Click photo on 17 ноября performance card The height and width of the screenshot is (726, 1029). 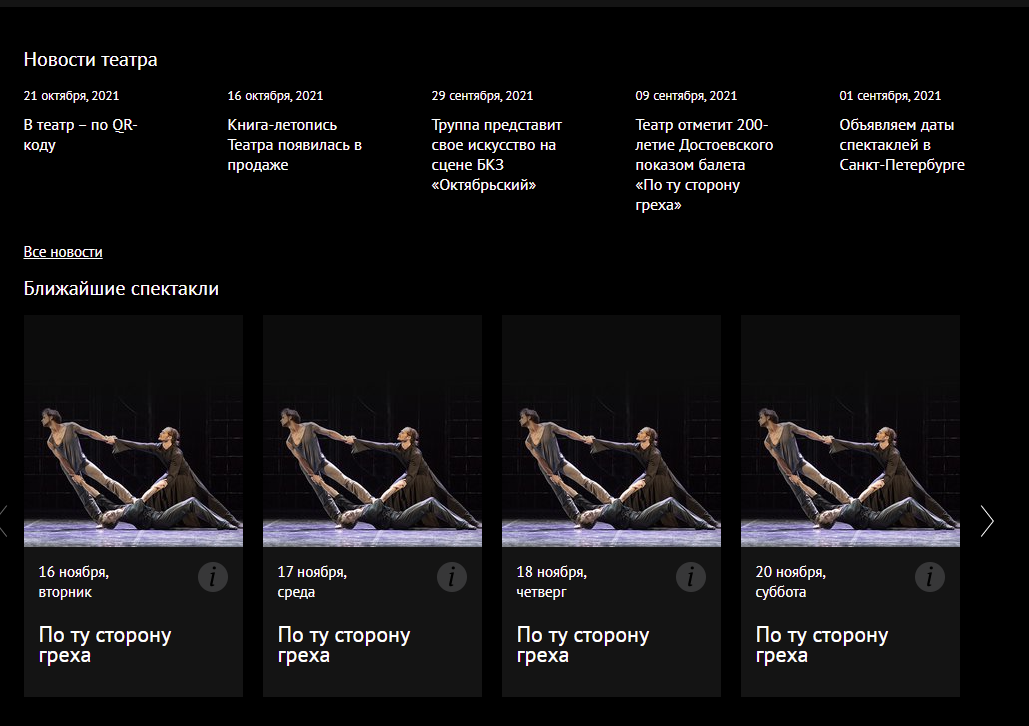(372, 431)
